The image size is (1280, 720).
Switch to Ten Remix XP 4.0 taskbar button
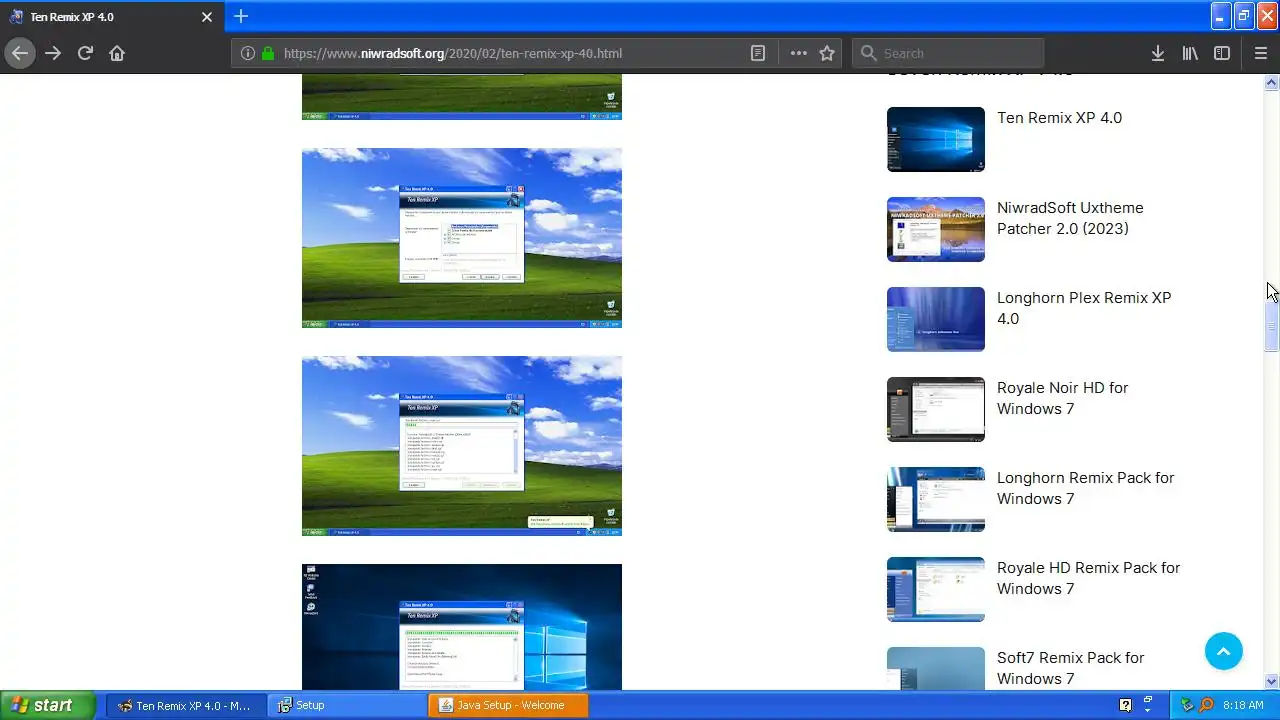(x=186, y=705)
